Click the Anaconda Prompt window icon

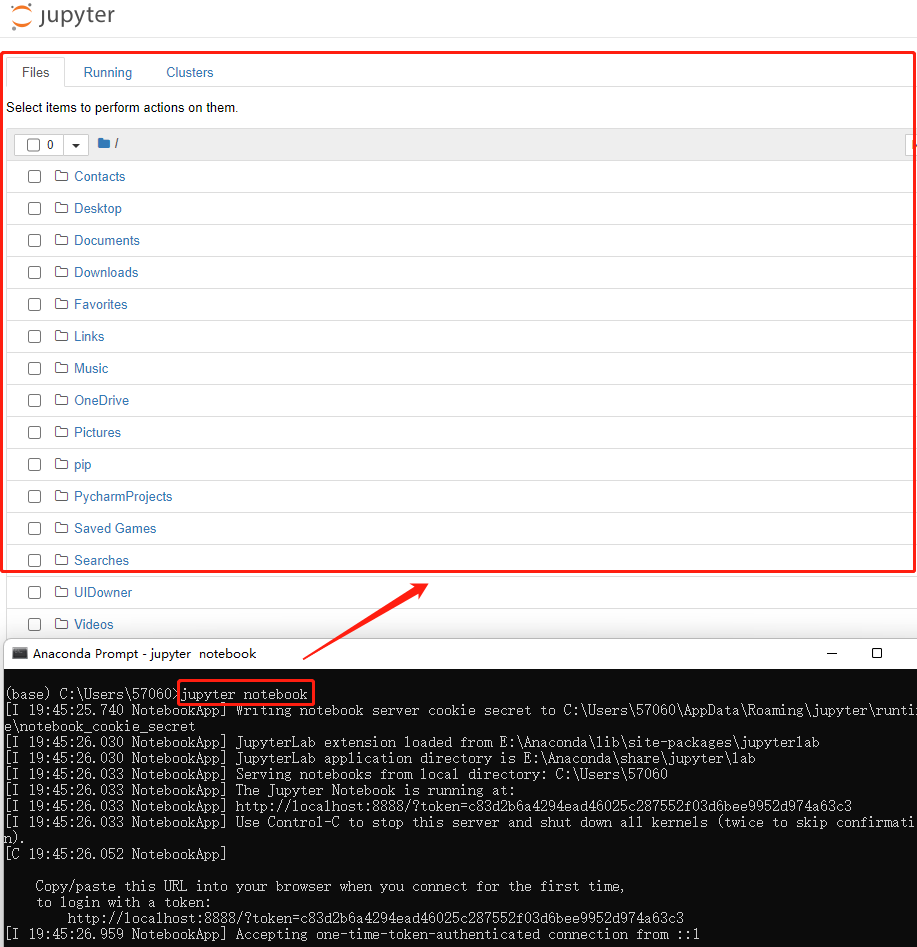click(20, 653)
